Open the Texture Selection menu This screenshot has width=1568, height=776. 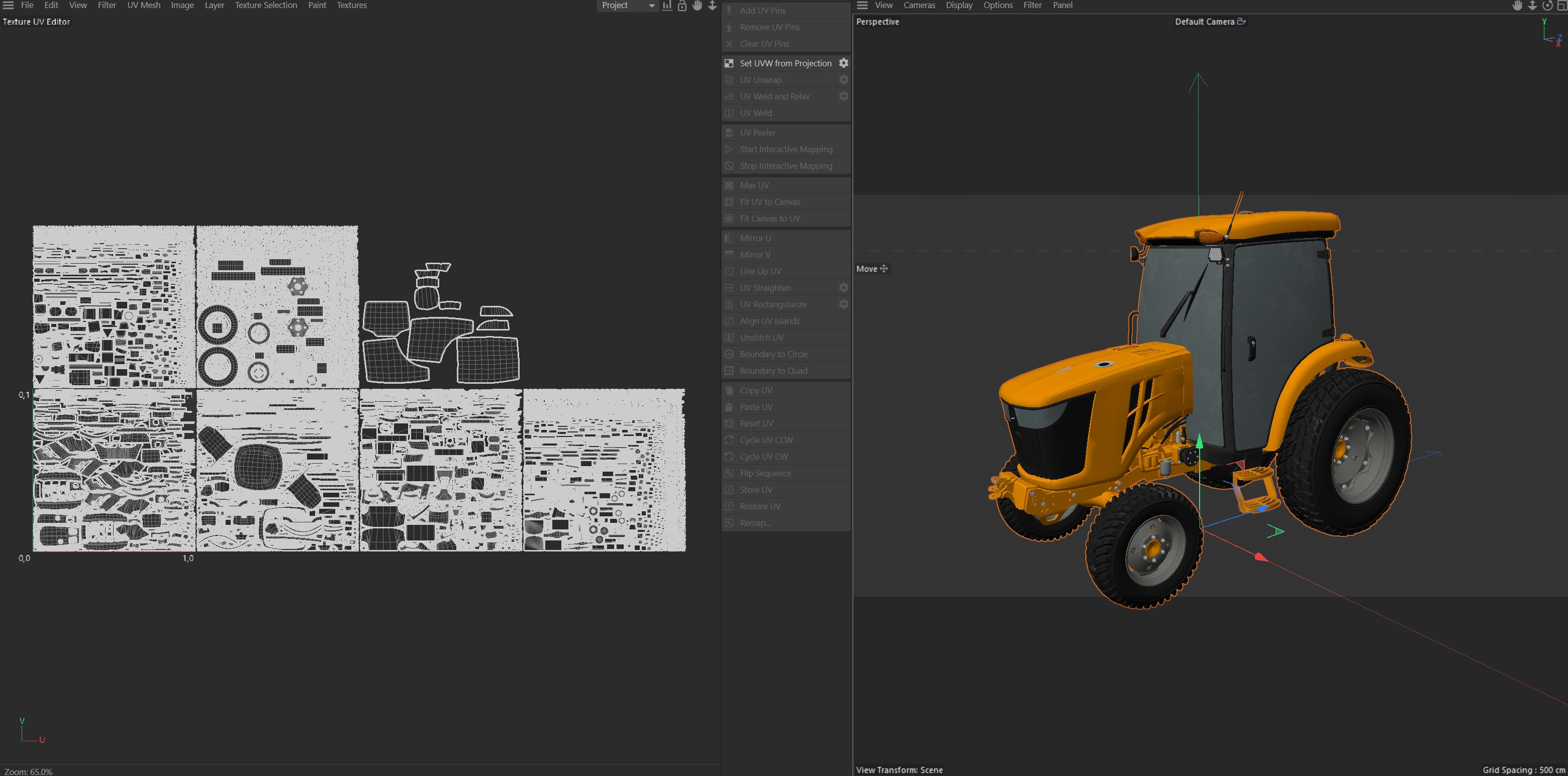tap(266, 6)
